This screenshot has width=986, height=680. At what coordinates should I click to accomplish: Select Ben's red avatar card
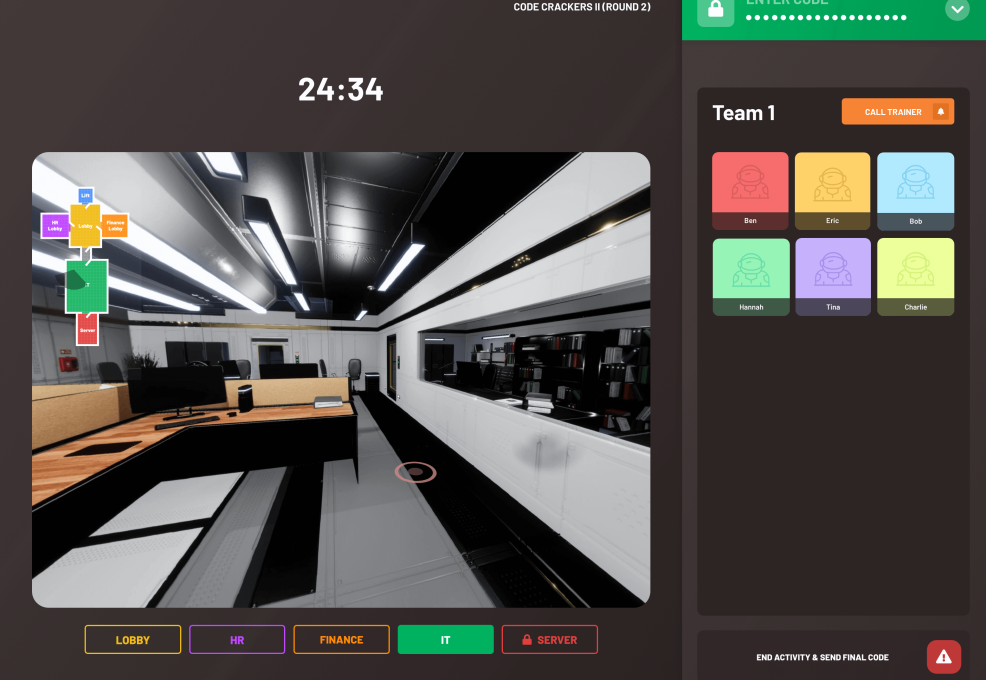click(750, 191)
